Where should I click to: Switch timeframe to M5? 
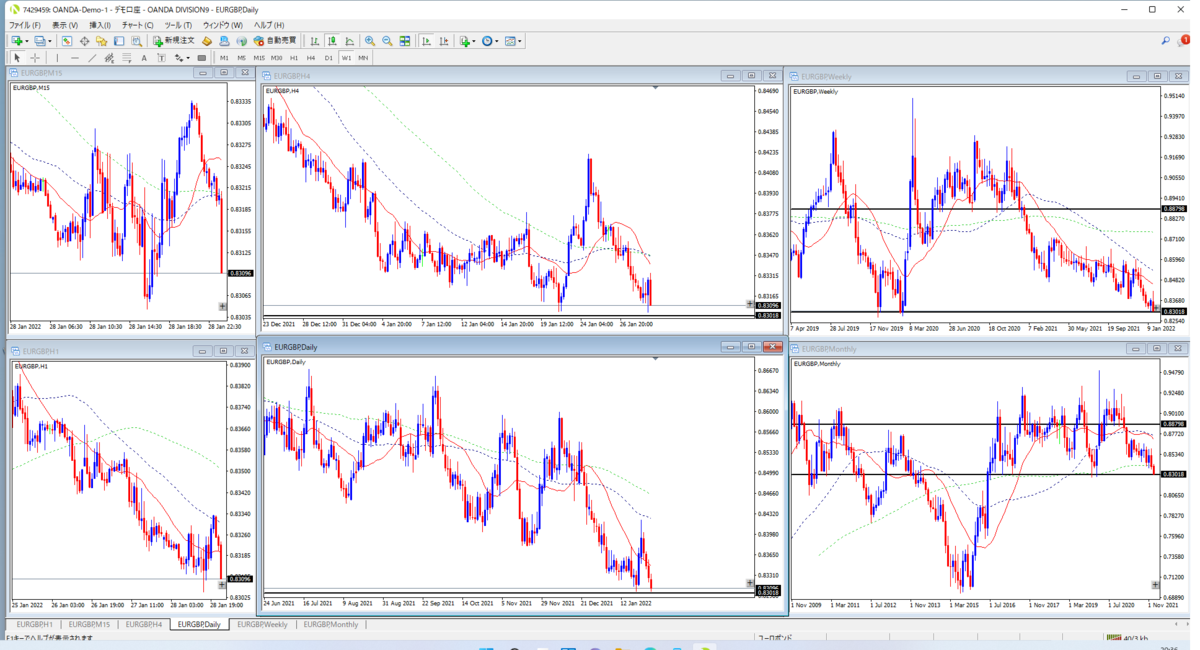[241, 58]
